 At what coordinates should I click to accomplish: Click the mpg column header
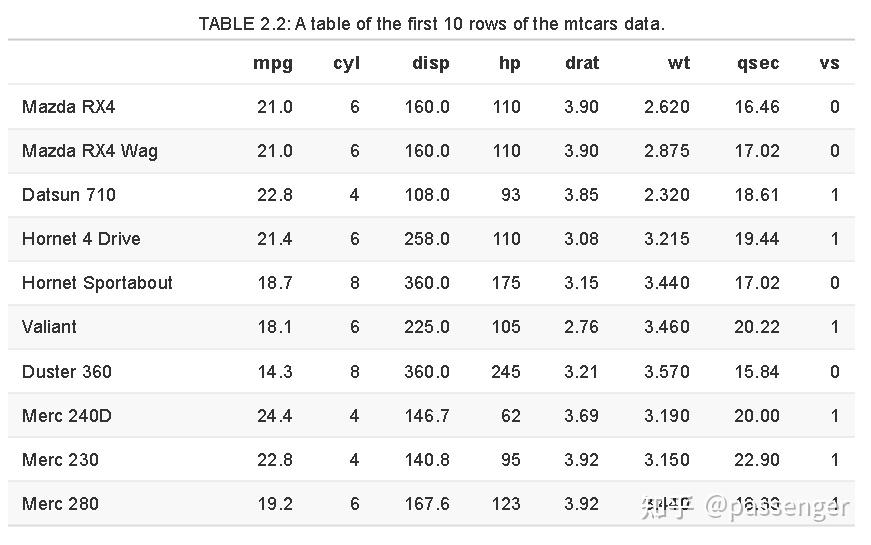[273, 63]
